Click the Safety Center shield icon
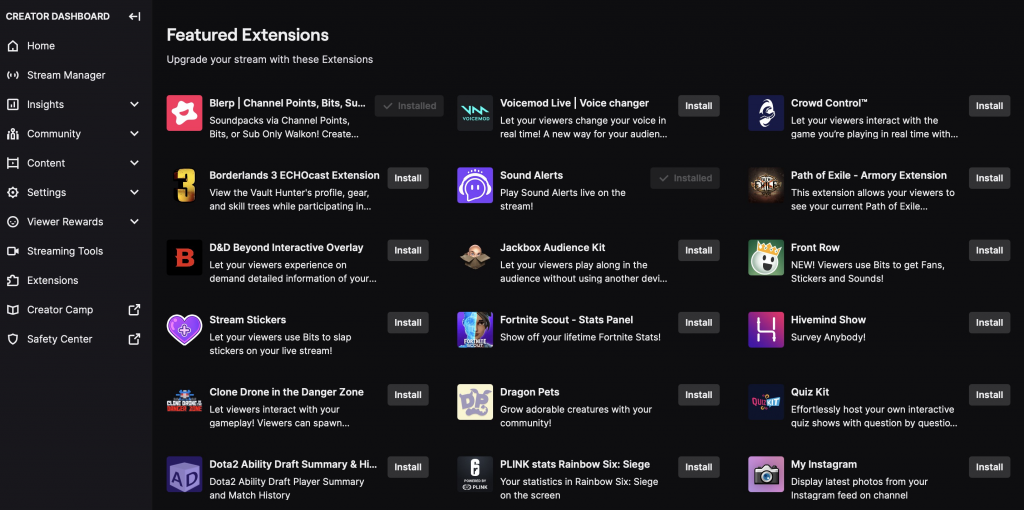The width and height of the screenshot is (1024, 510). click(x=12, y=340)
